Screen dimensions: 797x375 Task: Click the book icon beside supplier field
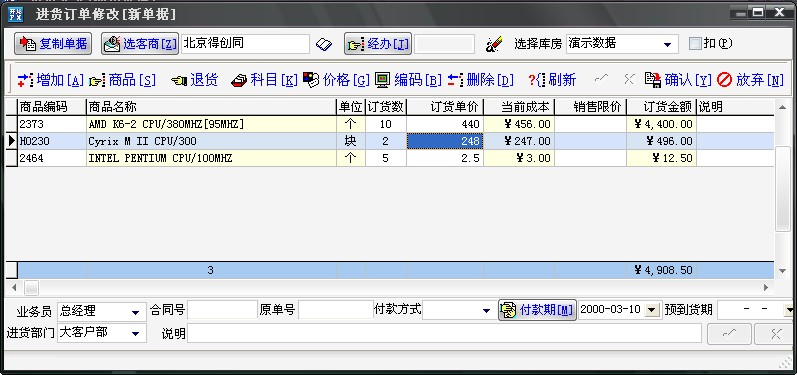point(323,45)
